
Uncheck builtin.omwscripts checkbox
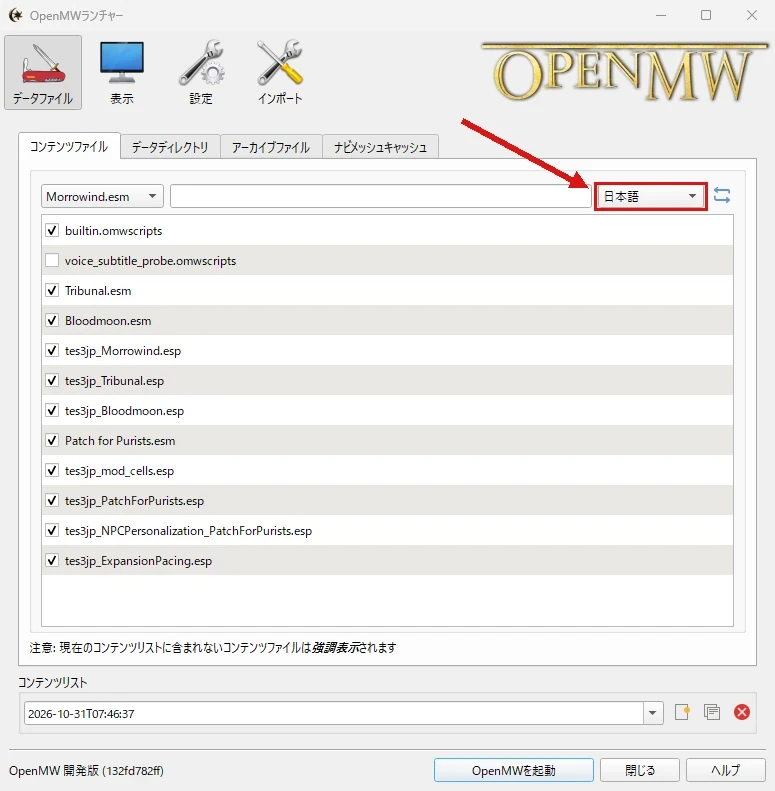coord(52,231)
